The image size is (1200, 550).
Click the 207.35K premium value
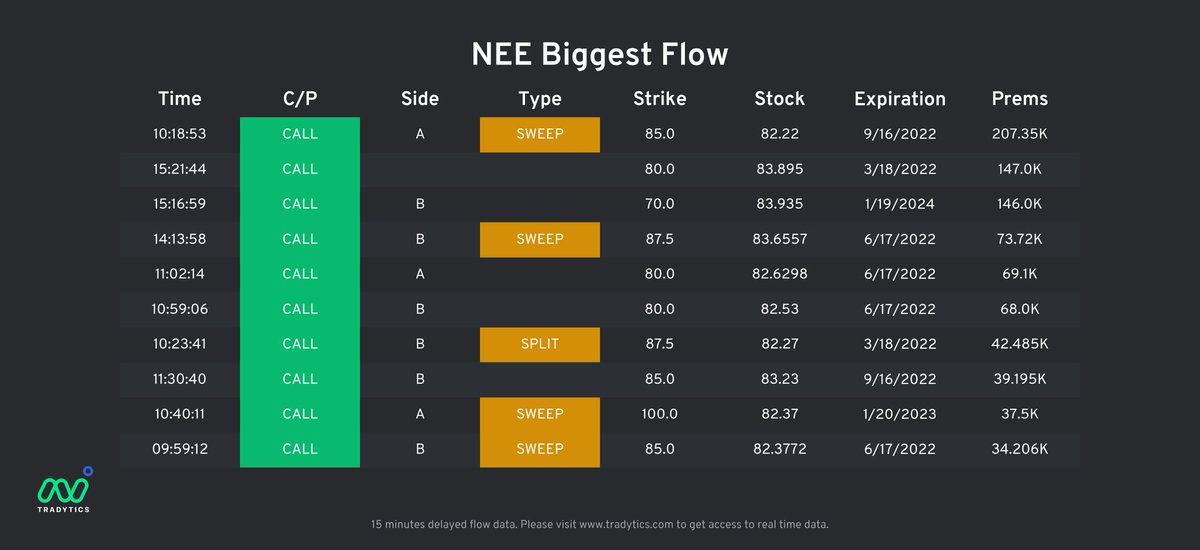pyautogui.click(x=1020, y=134)
